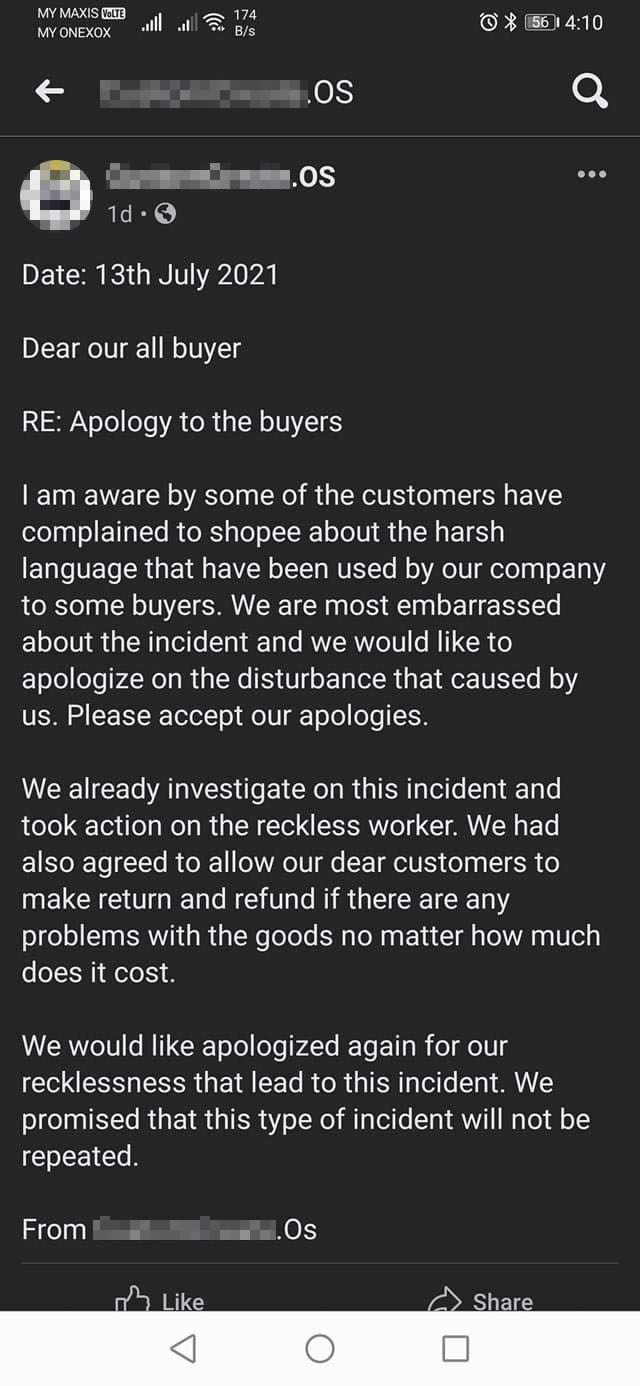Open search with the magnifier icon
Viewport: 640px width, 1386px height.
tap(589, 92)
